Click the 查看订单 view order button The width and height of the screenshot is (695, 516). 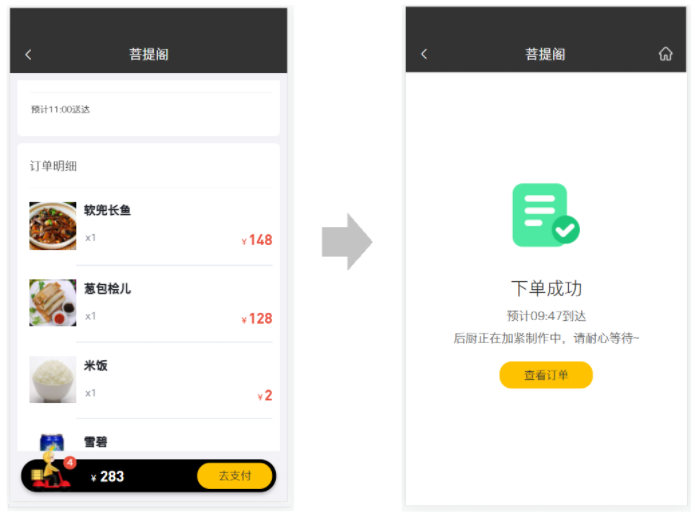pos(546,375)
